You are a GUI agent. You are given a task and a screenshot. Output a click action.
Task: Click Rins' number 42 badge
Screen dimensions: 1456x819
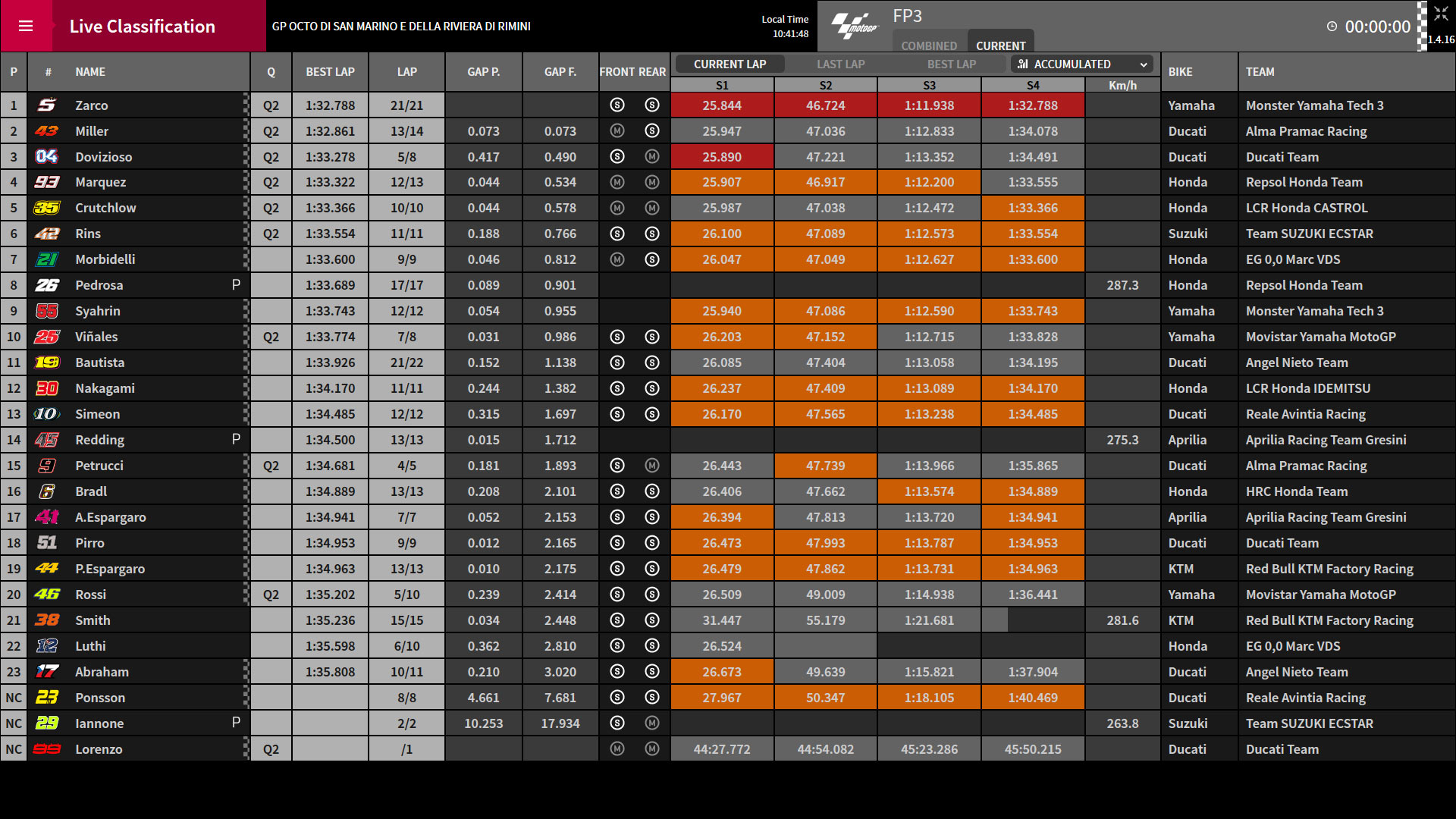(x=47, y=234)
